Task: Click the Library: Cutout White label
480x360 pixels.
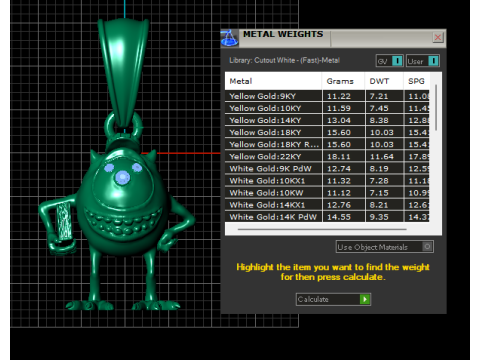Action: 284,60
